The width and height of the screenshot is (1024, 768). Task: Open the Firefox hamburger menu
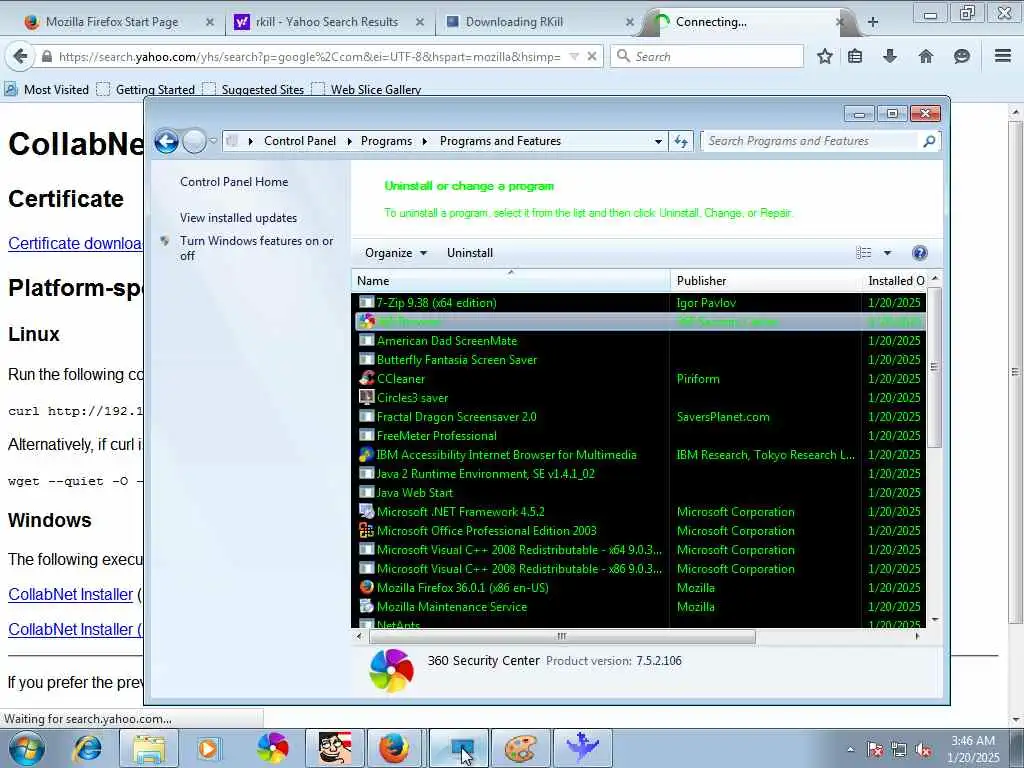pos(1003,56)
